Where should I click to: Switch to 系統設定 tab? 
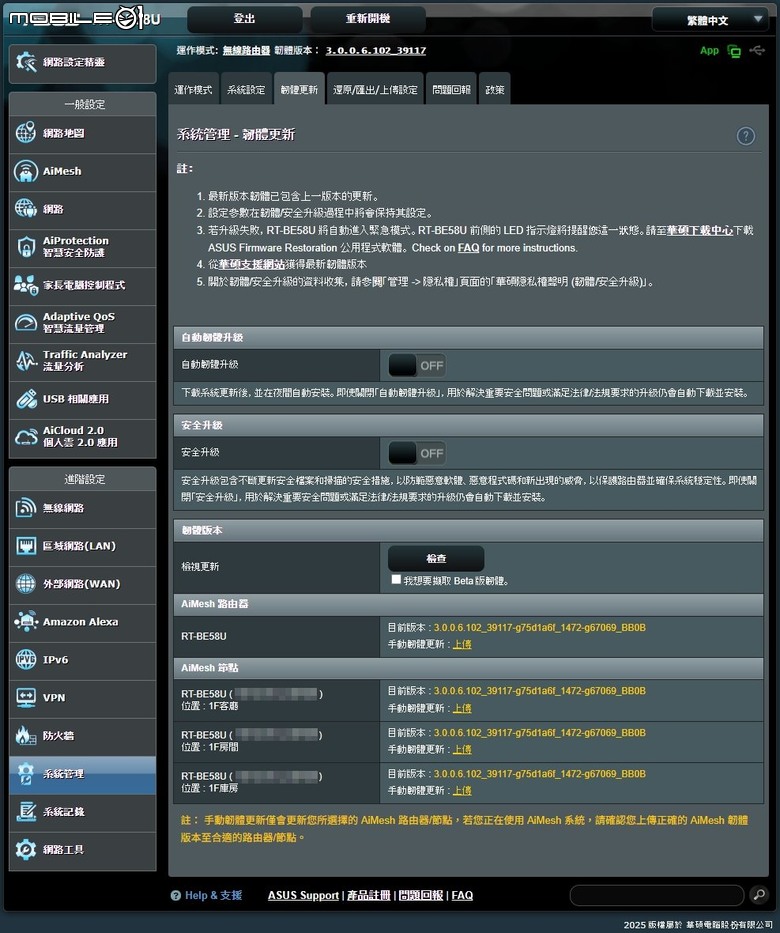click(x=246, y=89)
